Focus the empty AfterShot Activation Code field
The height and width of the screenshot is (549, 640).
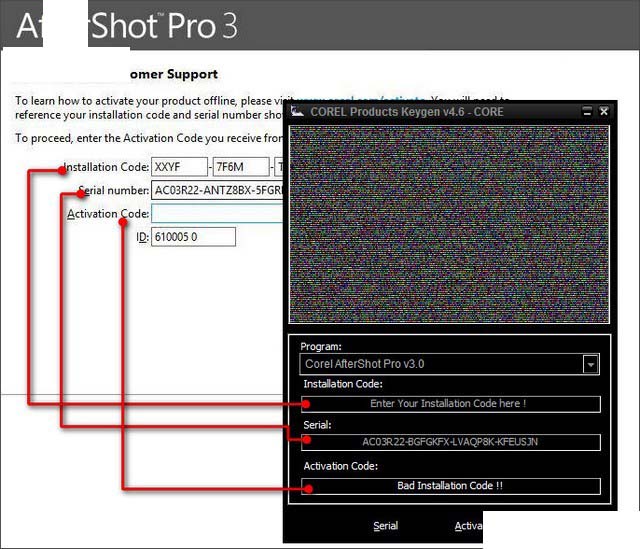217,213
